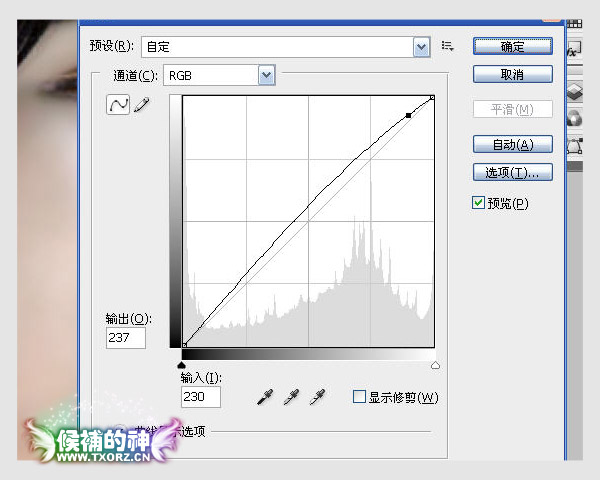Confirm with the 确定 button
Viewport: 600px width, 480px height.
point(512,46)
